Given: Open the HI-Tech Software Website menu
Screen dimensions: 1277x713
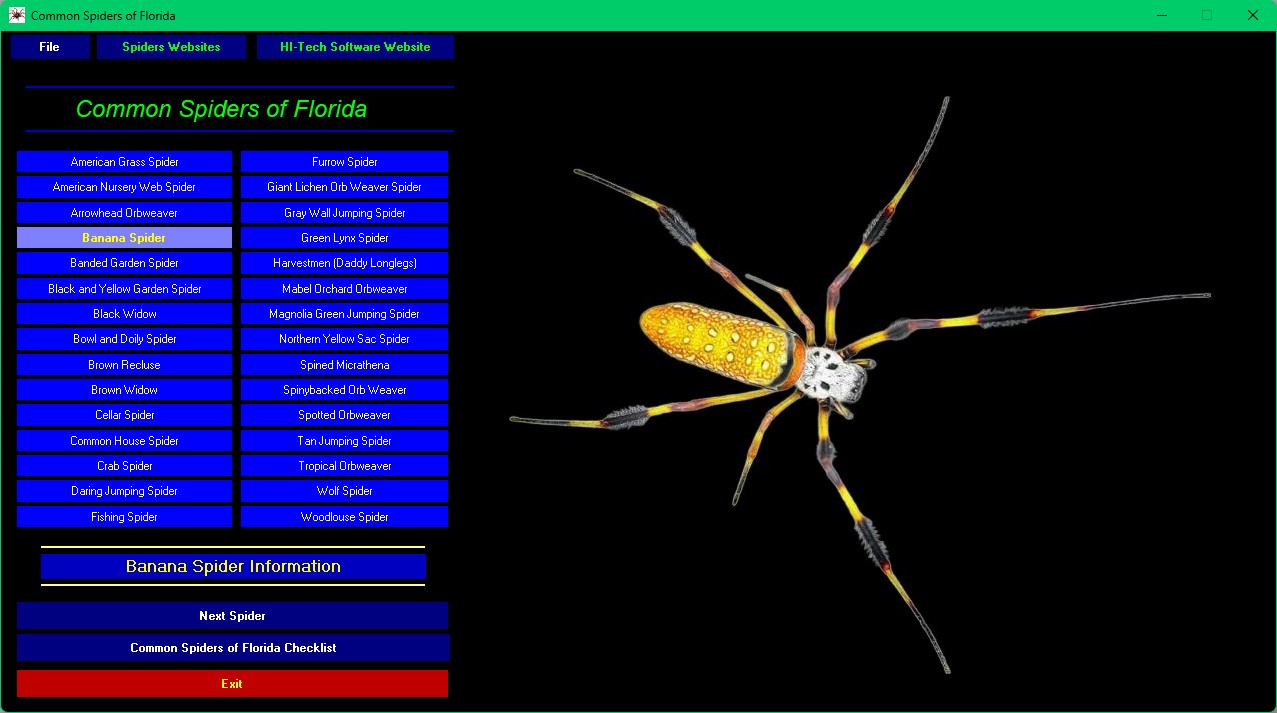Looking at the screenshot, I should tap(355, 47).
